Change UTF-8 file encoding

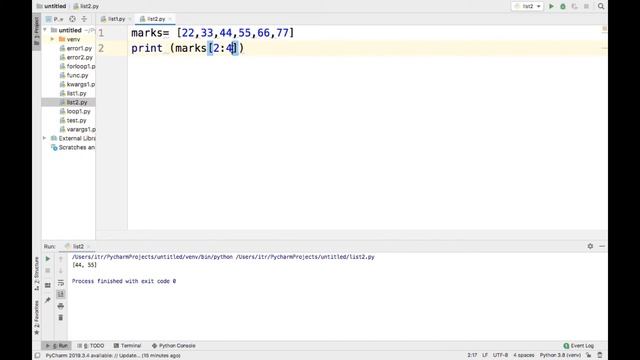pyautogui.click(x=500, y=355)
